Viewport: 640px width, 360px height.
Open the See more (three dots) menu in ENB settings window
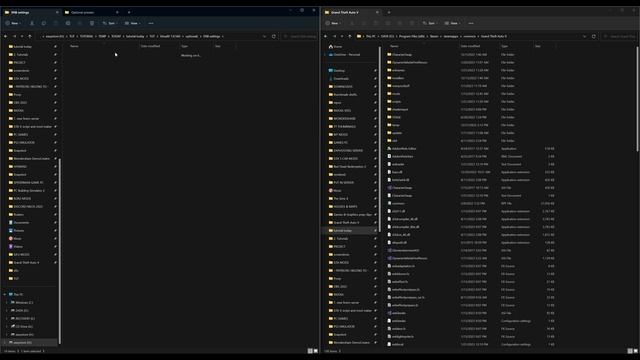click(x=151, y=23)
